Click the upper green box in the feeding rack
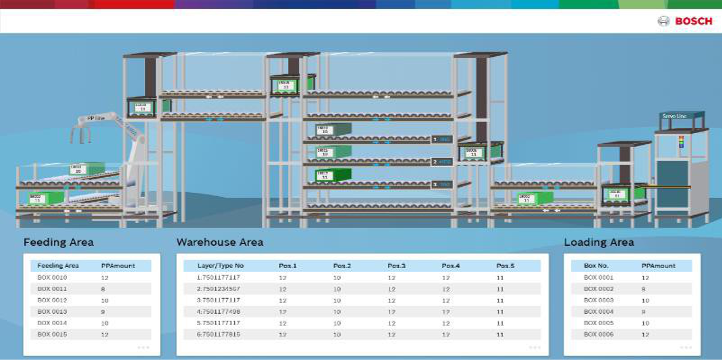 (87, 169)
